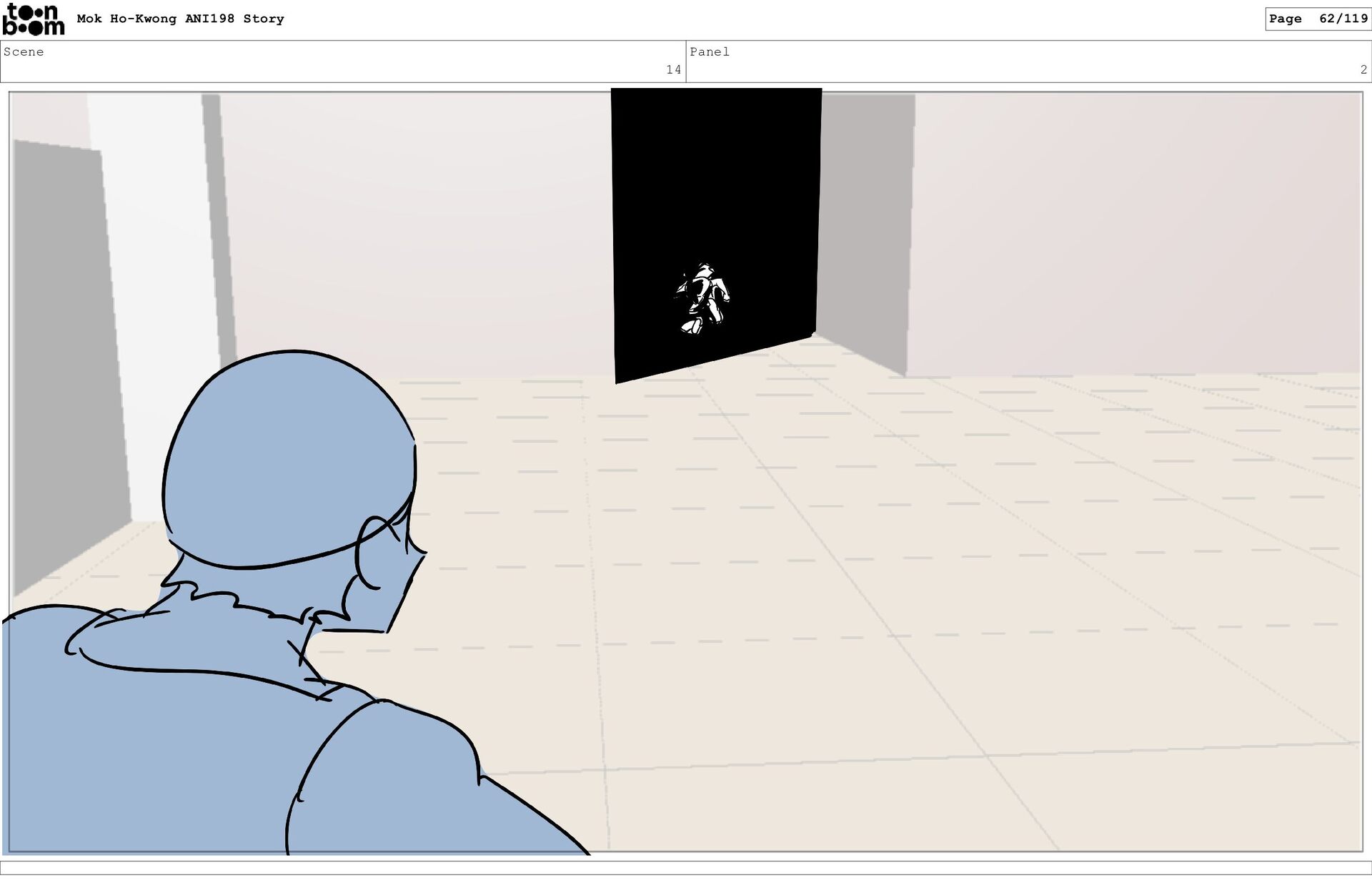Viewport: 1372px width, 888px height.
Task: Click the empty notes field below panel
Action: point(686,867)
